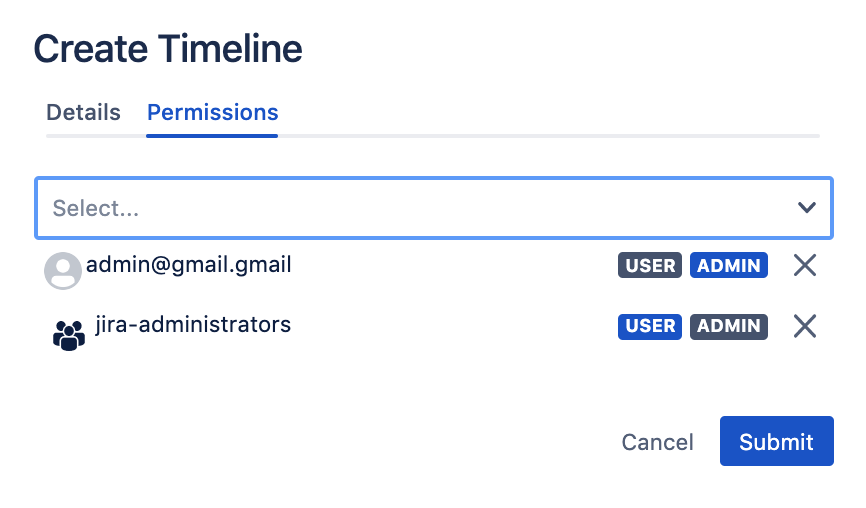Click the blue underline beneath Permissions tab
The height and width of the screenshot is (508, 866).
212,135
